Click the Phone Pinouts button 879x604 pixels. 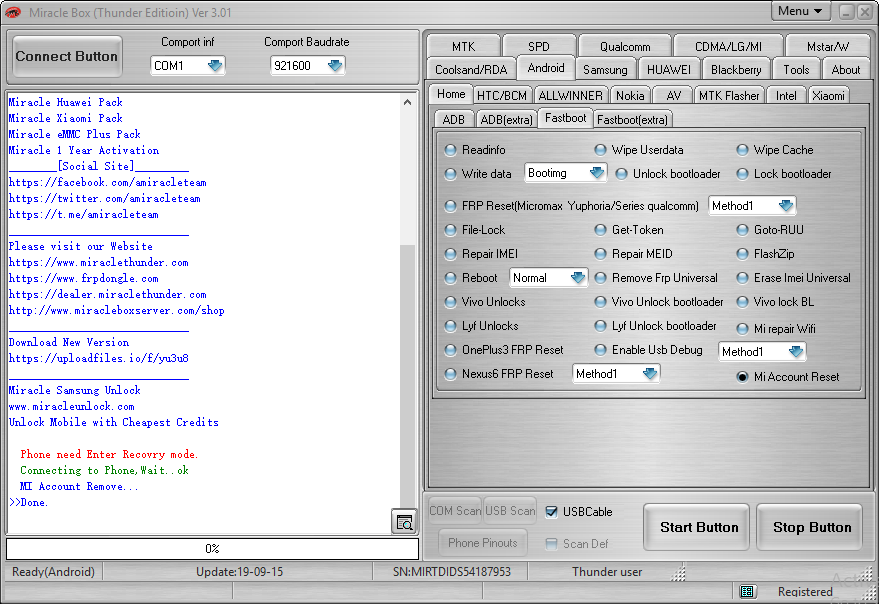click(482, 543)
